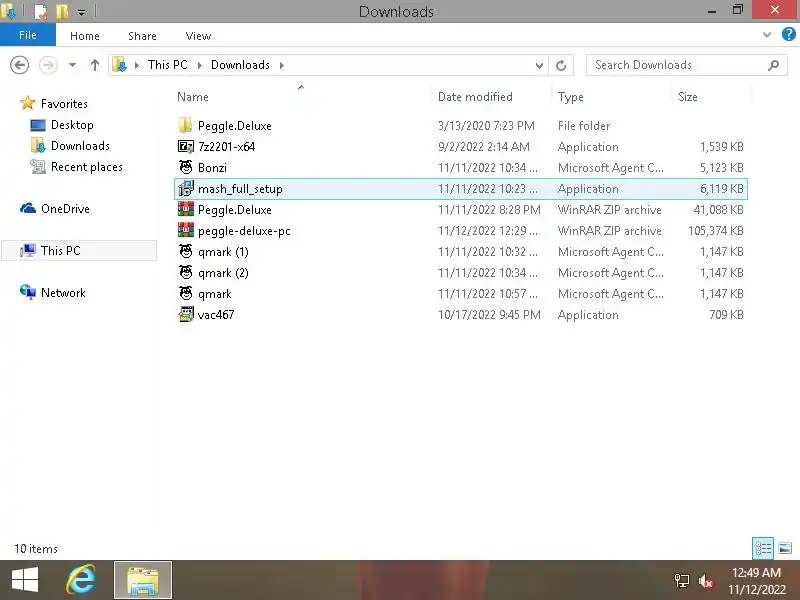This screenshot has height=600, width=800.
Task: Sort by Date modified column
Action: [475, 96]
